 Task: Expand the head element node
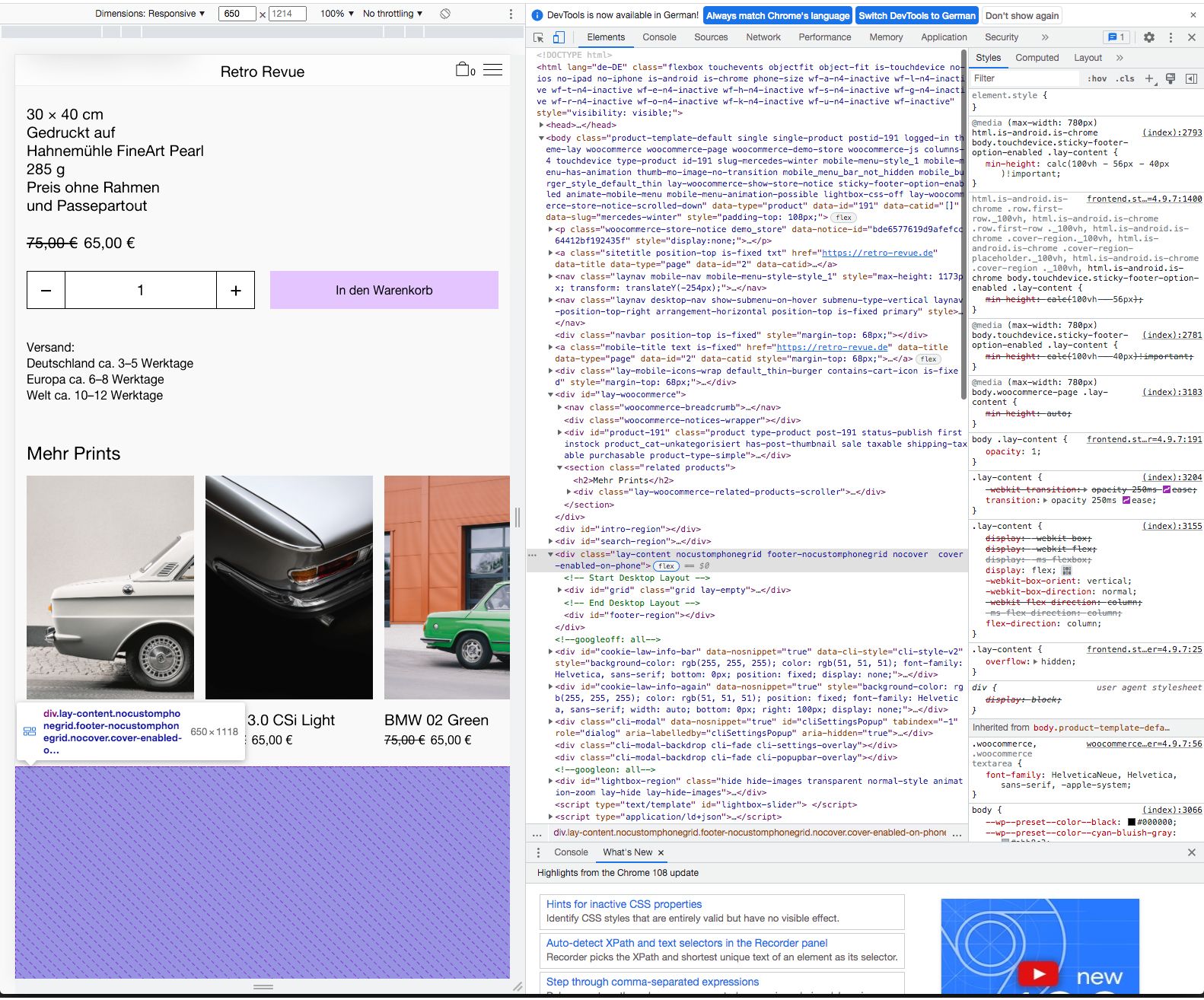[542, 126]
